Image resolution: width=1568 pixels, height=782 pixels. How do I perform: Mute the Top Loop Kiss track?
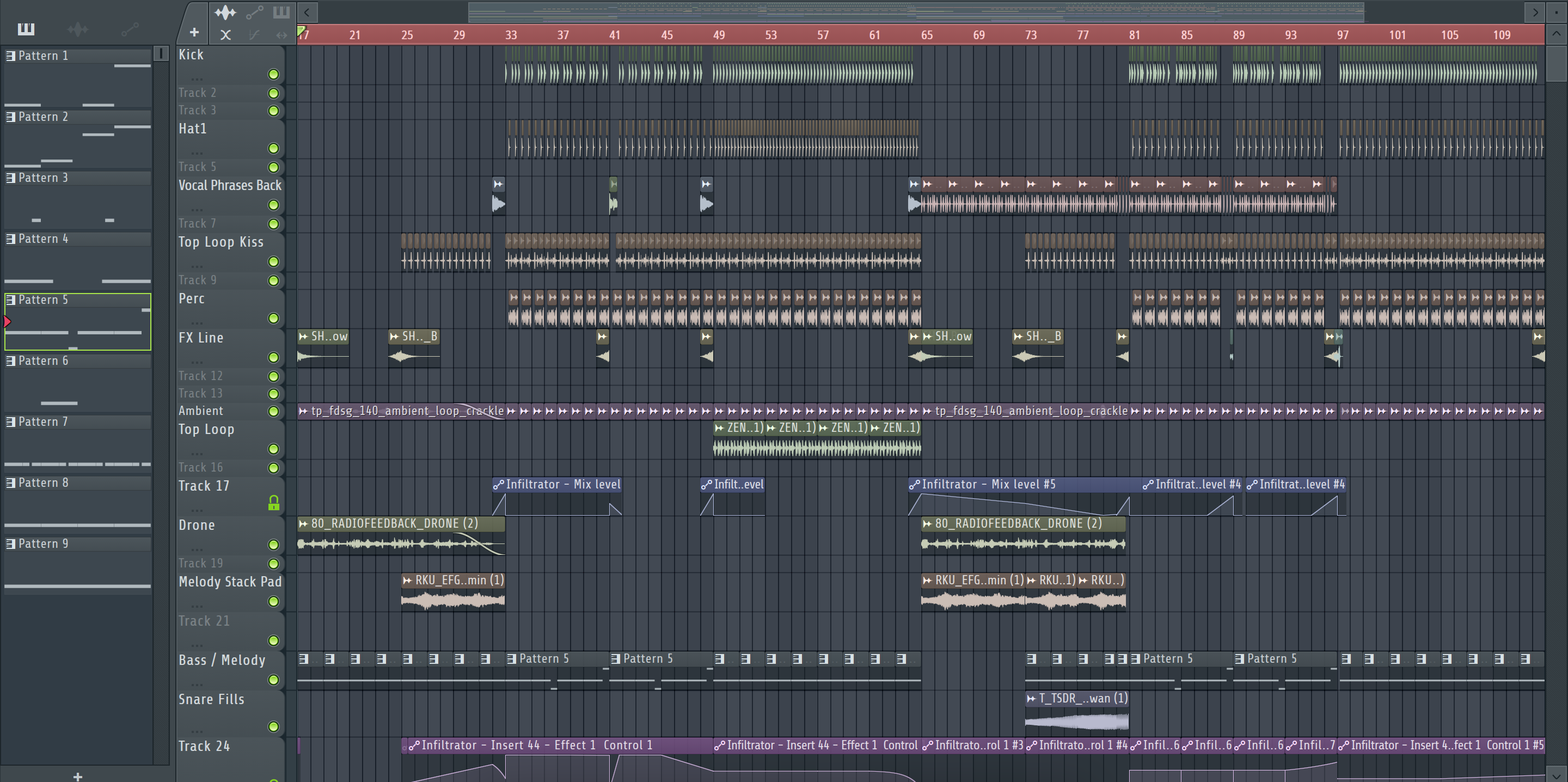click(274, 262)
